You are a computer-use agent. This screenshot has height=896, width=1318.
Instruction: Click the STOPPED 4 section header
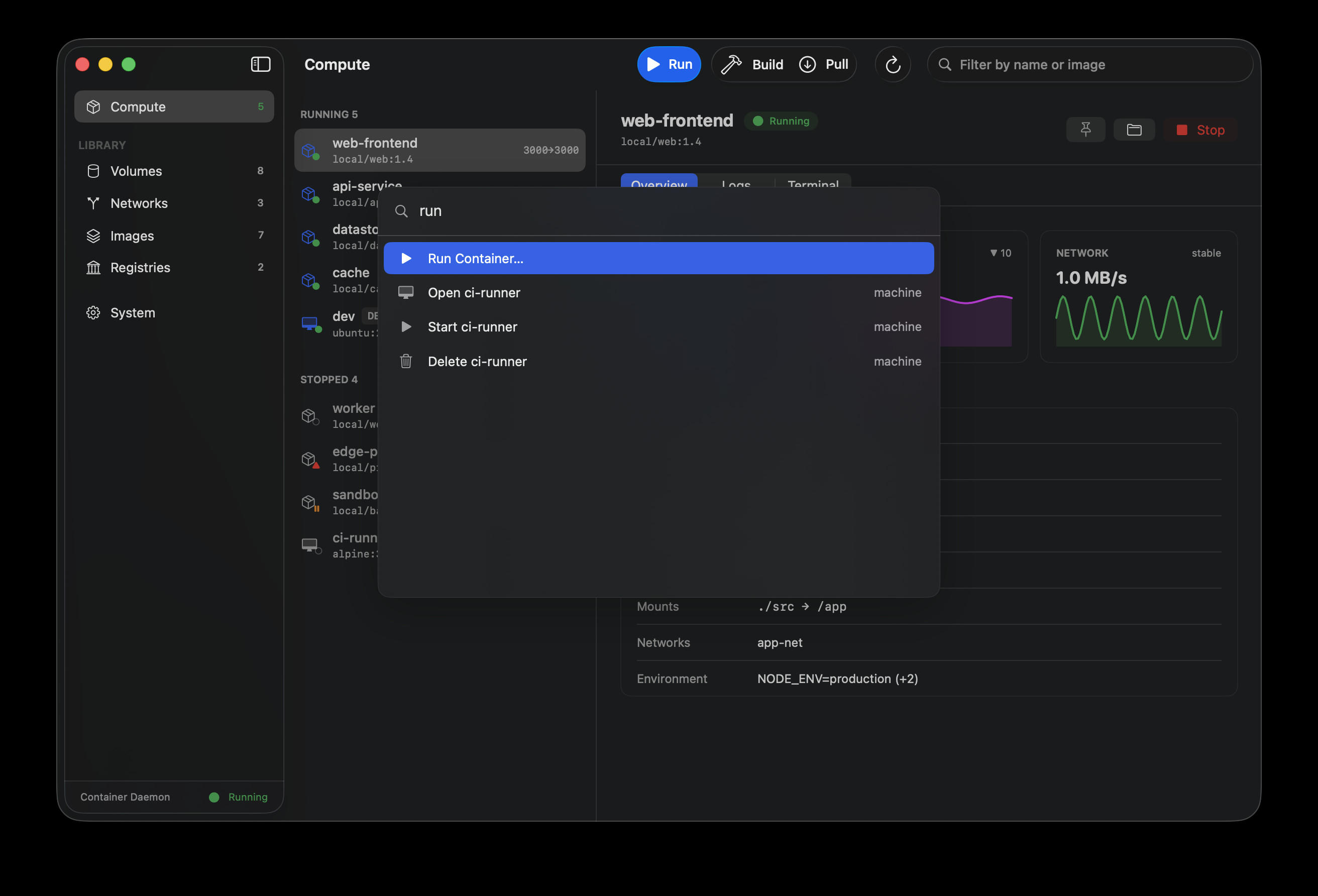coord(329,379)
